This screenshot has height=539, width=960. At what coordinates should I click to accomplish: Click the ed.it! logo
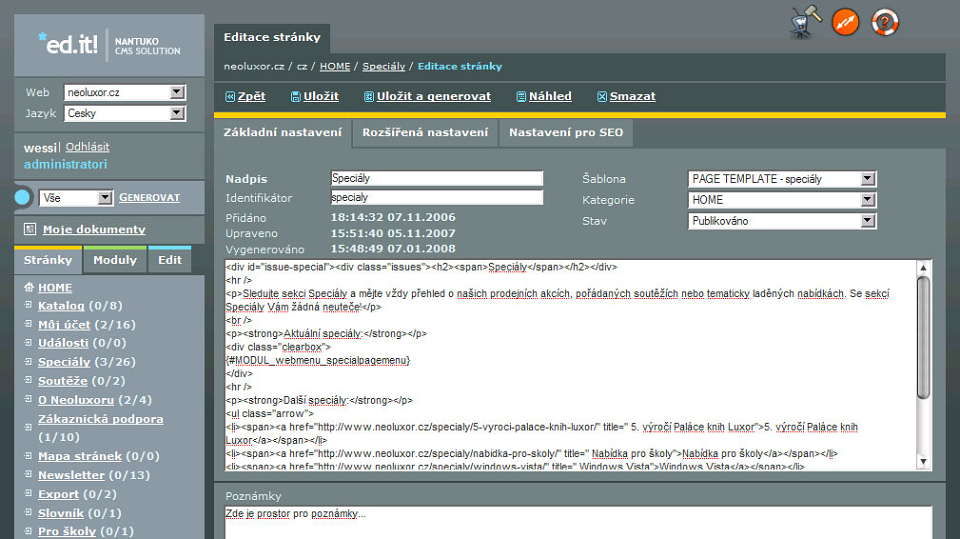[x=67, y=43]
